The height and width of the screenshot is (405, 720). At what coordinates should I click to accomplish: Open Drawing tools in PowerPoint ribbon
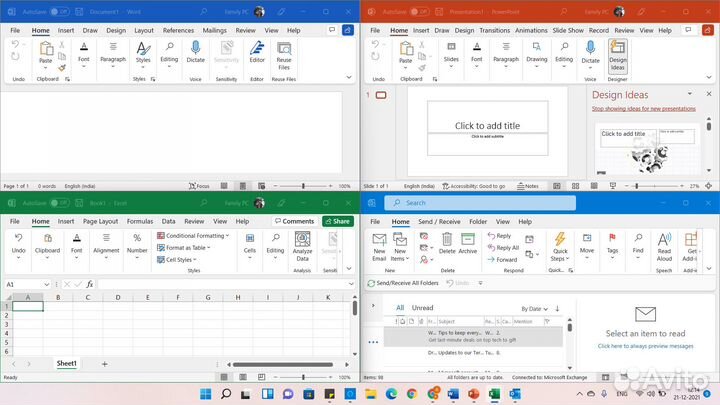536,55
